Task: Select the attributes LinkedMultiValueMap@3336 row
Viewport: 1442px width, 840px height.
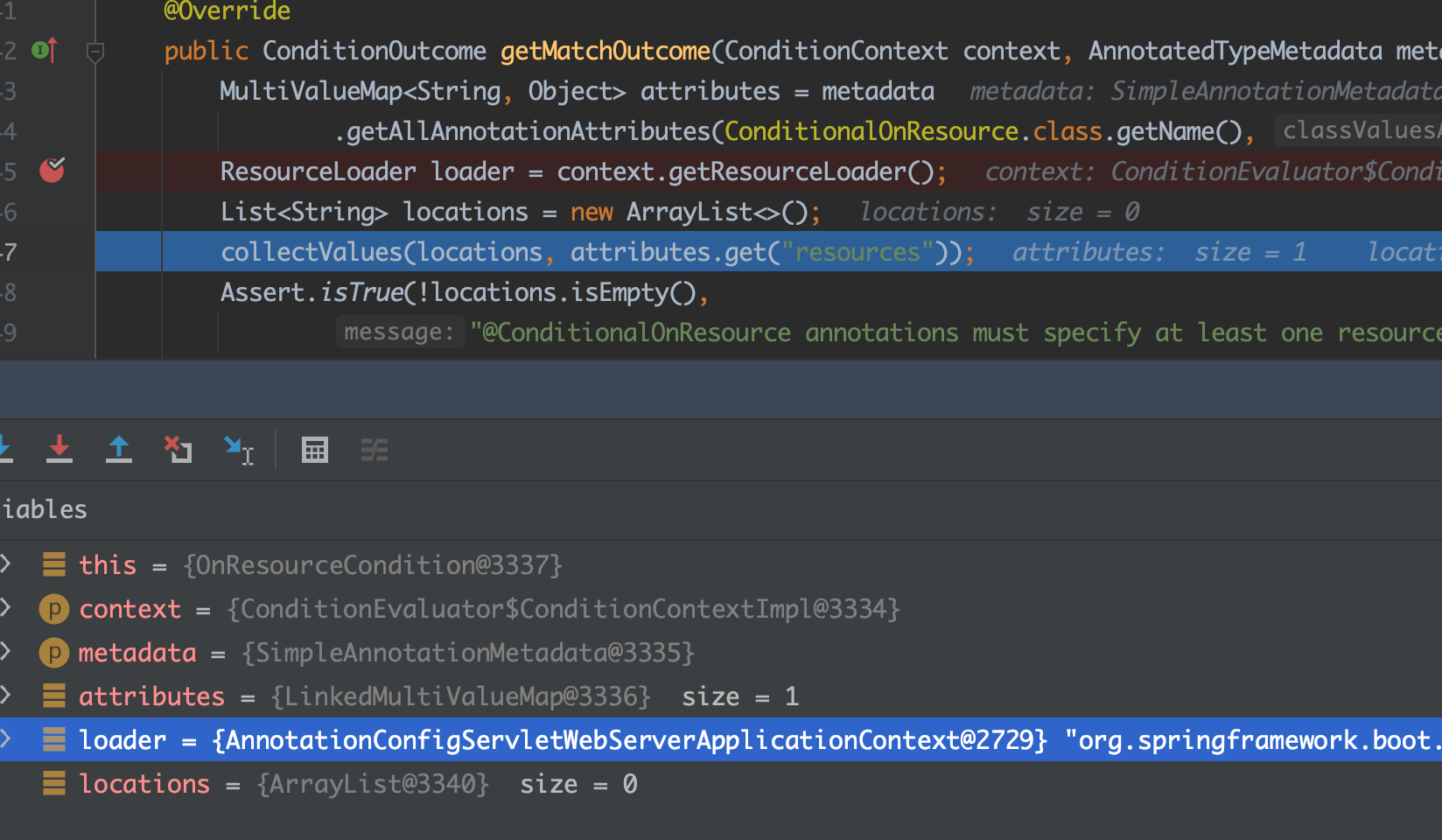Action: 721,696
